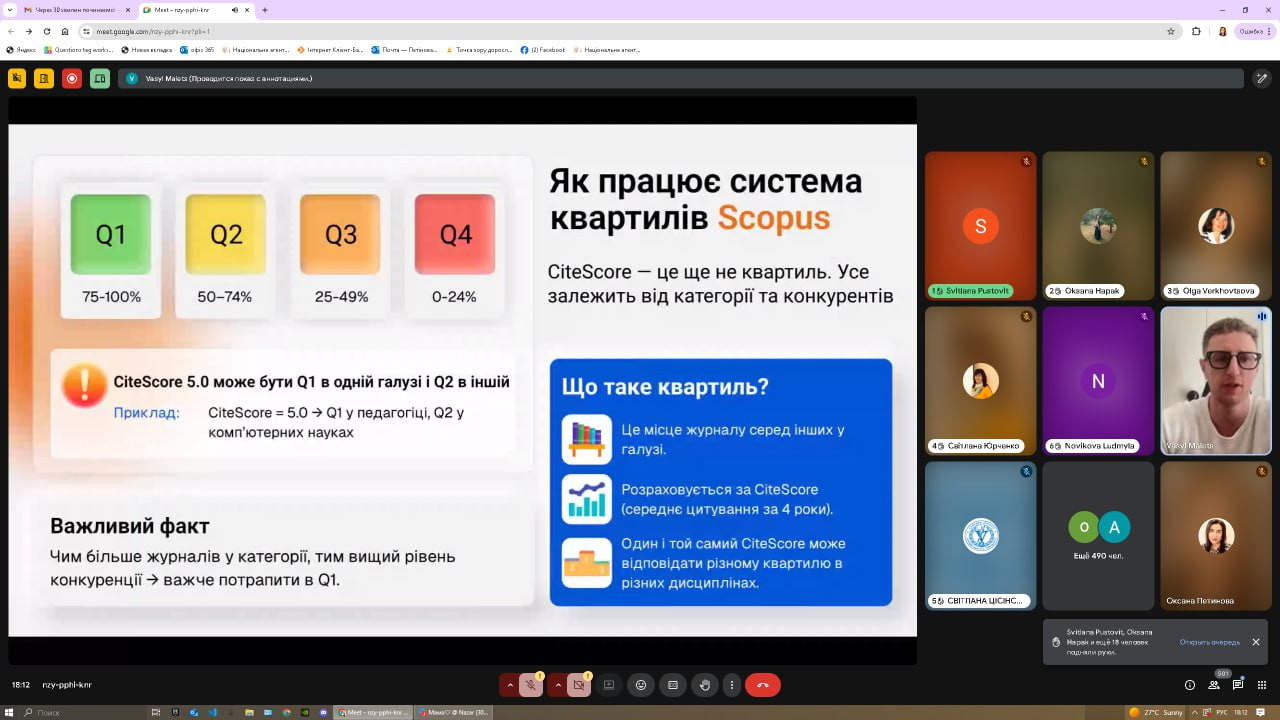View site information icon in address bar

(88, 31)
